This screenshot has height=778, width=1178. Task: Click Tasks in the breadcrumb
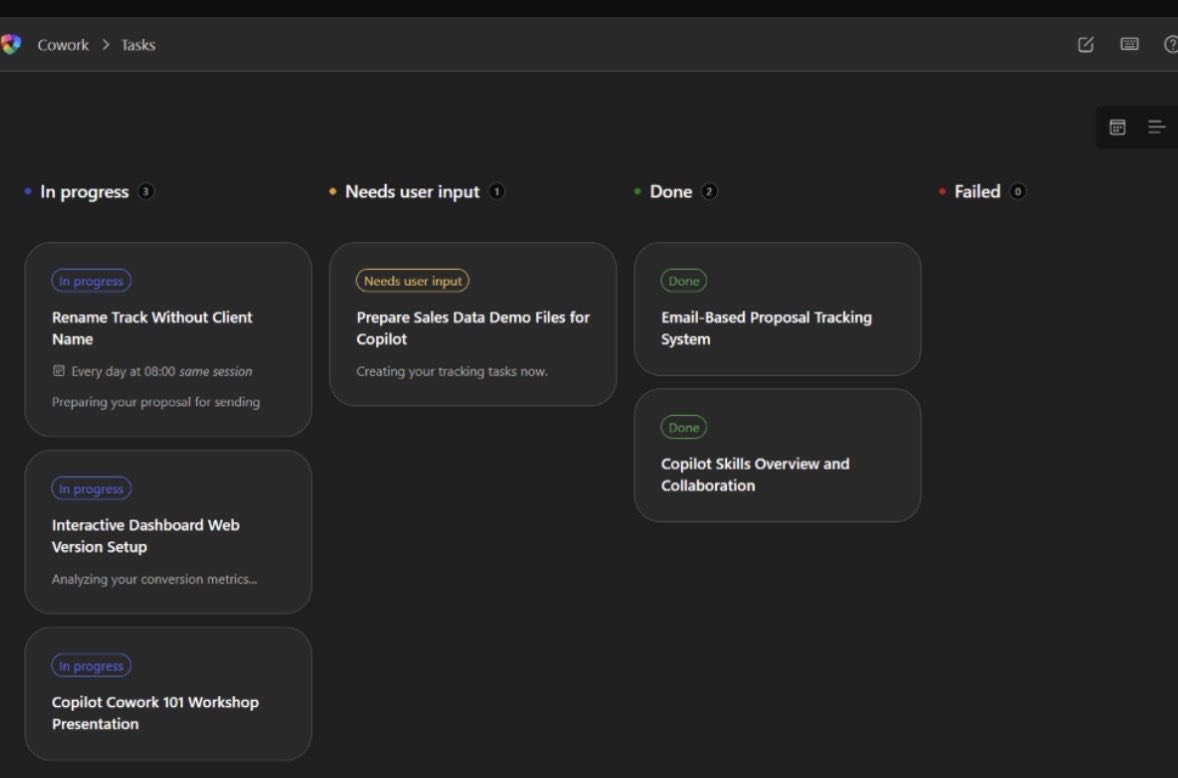tap(138, 45)
